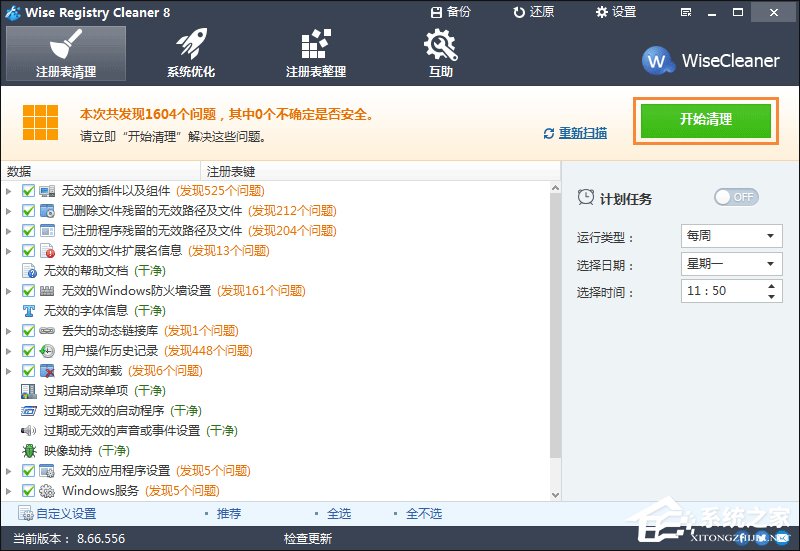Expand 已删除文件残留的无效路径及文件 row
800x551 pixels.
(x=9, y=211)
